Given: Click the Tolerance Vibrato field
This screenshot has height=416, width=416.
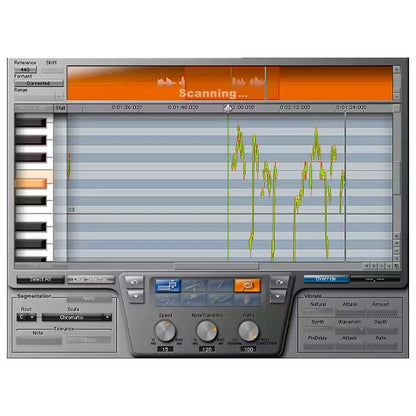Looking at the screenshot, I should click(x=89, y=340).
